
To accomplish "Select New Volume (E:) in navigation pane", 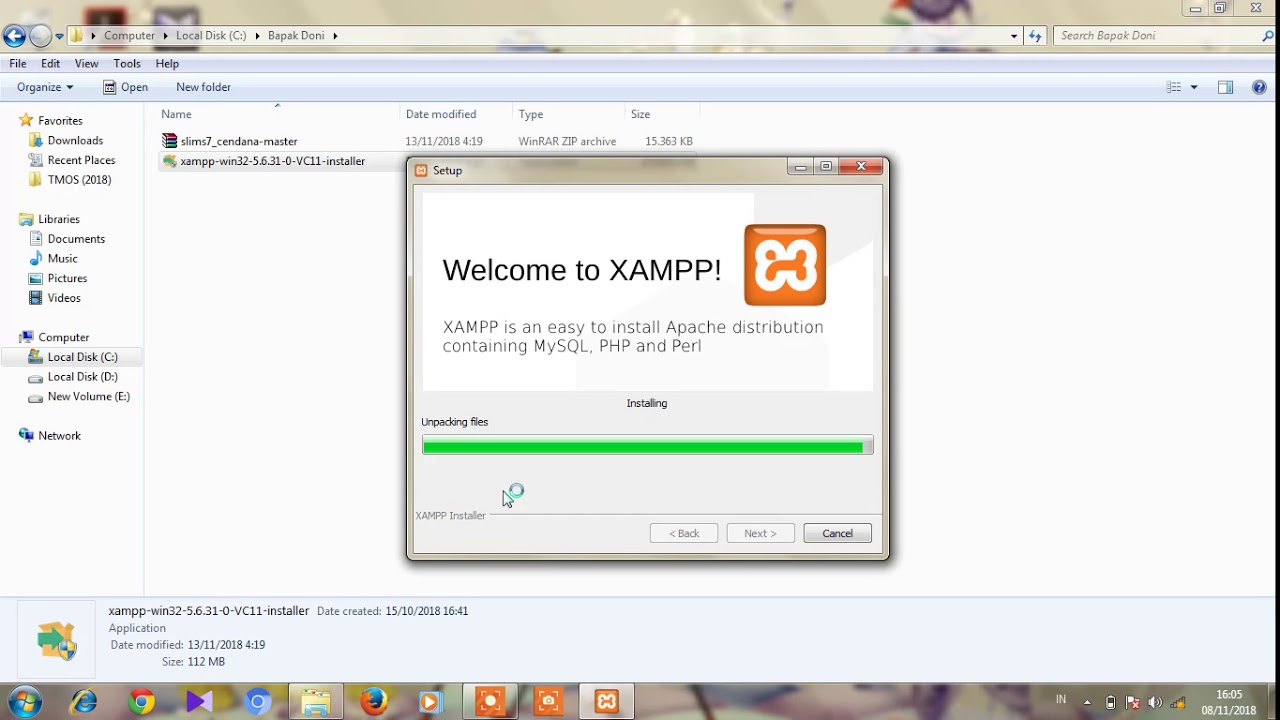I will pos(88,396).
